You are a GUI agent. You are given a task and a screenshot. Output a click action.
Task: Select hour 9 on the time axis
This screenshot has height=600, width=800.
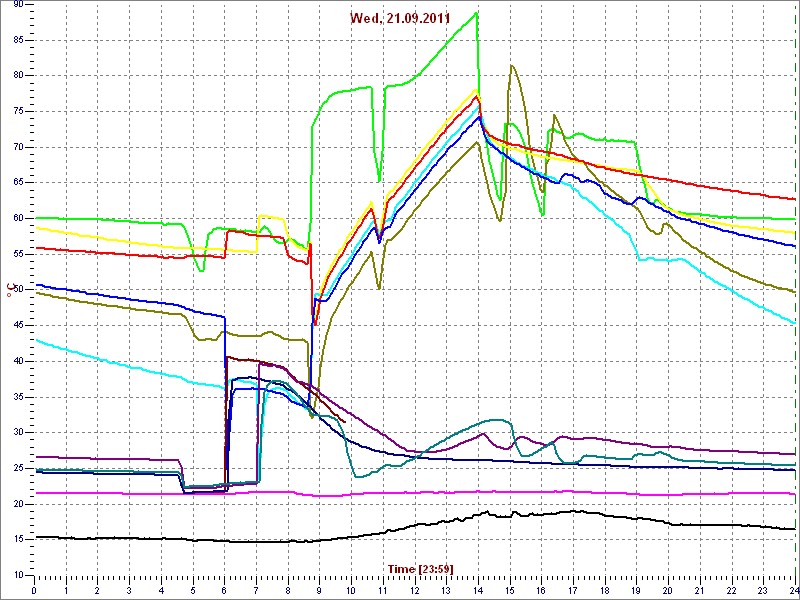point(319,590)
